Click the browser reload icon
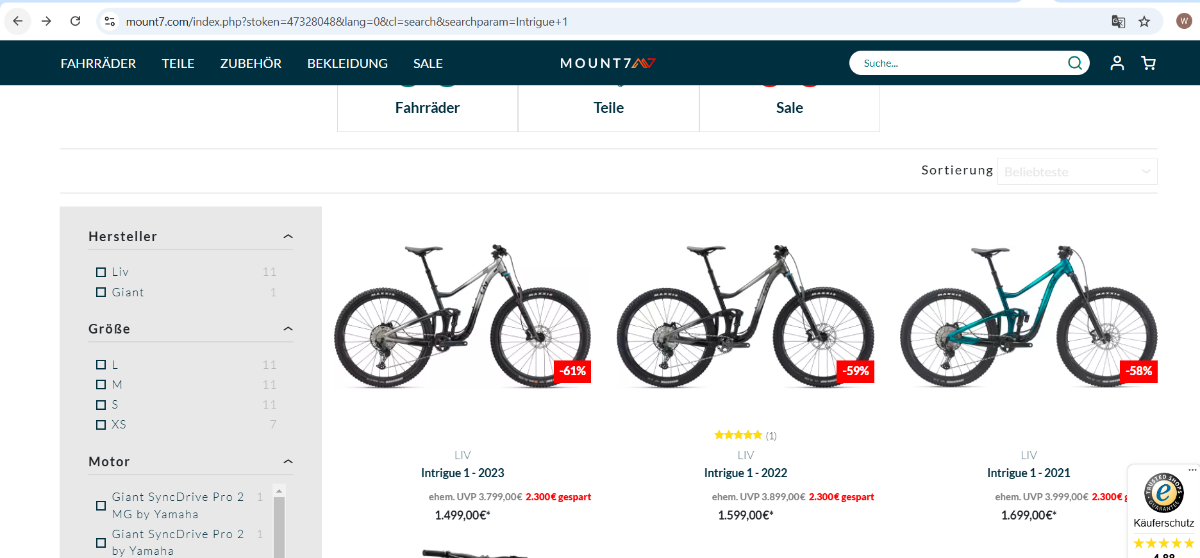Screen dimensions: 1200x558 pos(75,21)
